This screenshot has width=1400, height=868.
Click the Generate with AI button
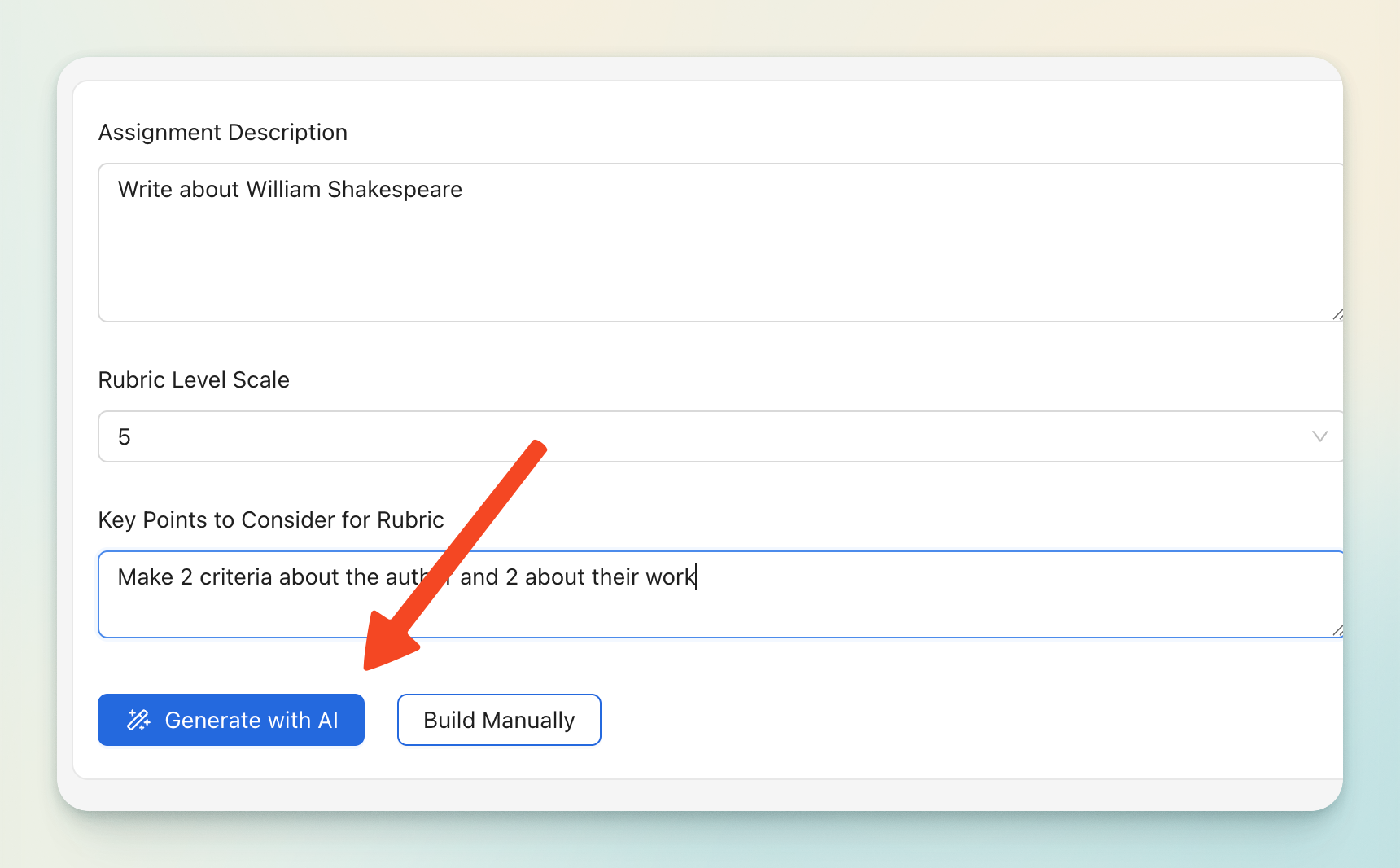[231, 720]
